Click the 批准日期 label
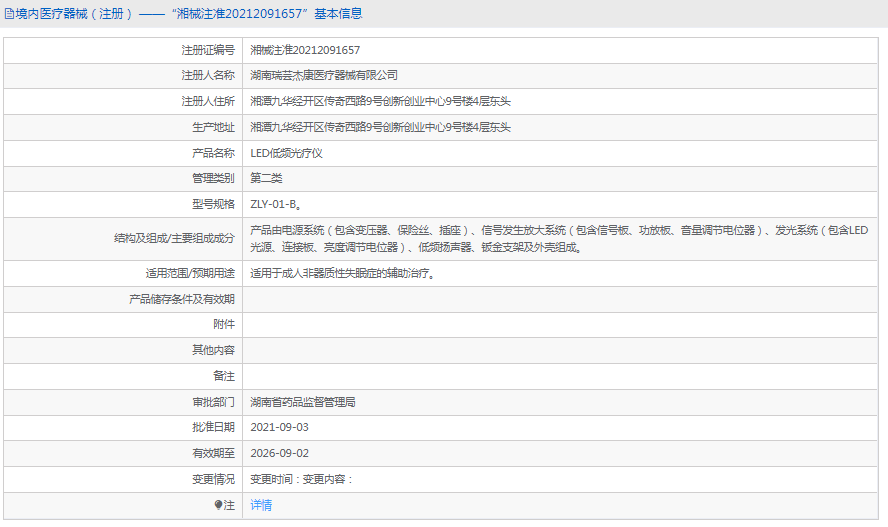The width and height of the screenshot is (888, 527). [213, 427]
